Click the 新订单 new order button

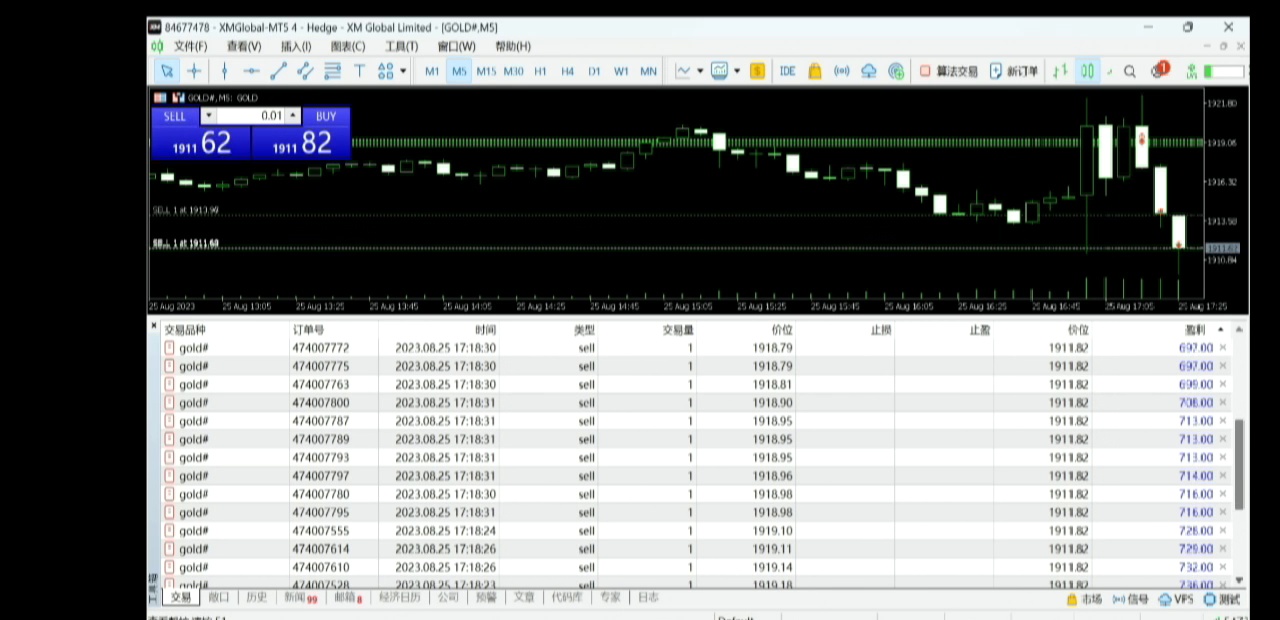[x=1014, y=71]
